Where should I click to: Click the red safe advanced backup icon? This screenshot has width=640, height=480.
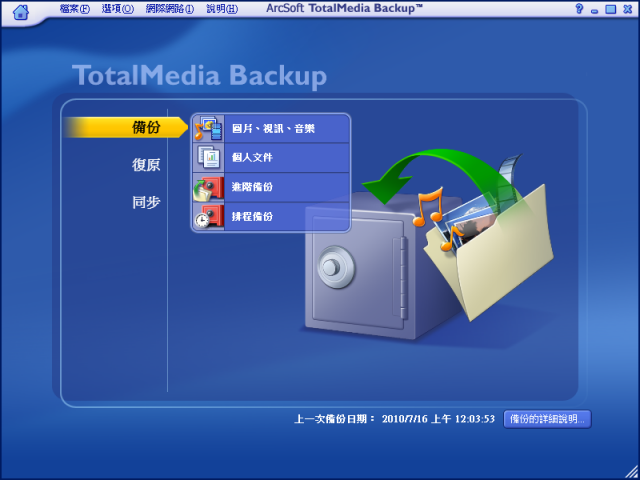coord(208,187)
